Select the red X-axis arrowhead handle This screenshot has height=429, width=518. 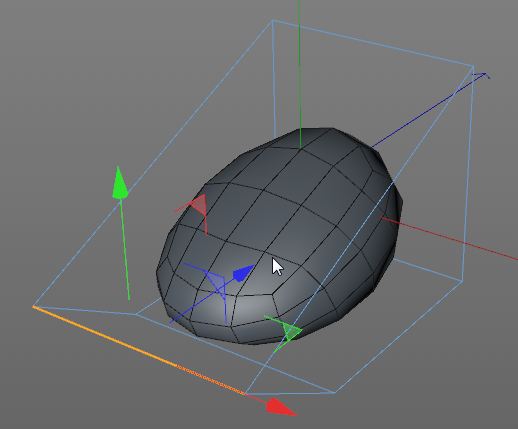point(281,407)
